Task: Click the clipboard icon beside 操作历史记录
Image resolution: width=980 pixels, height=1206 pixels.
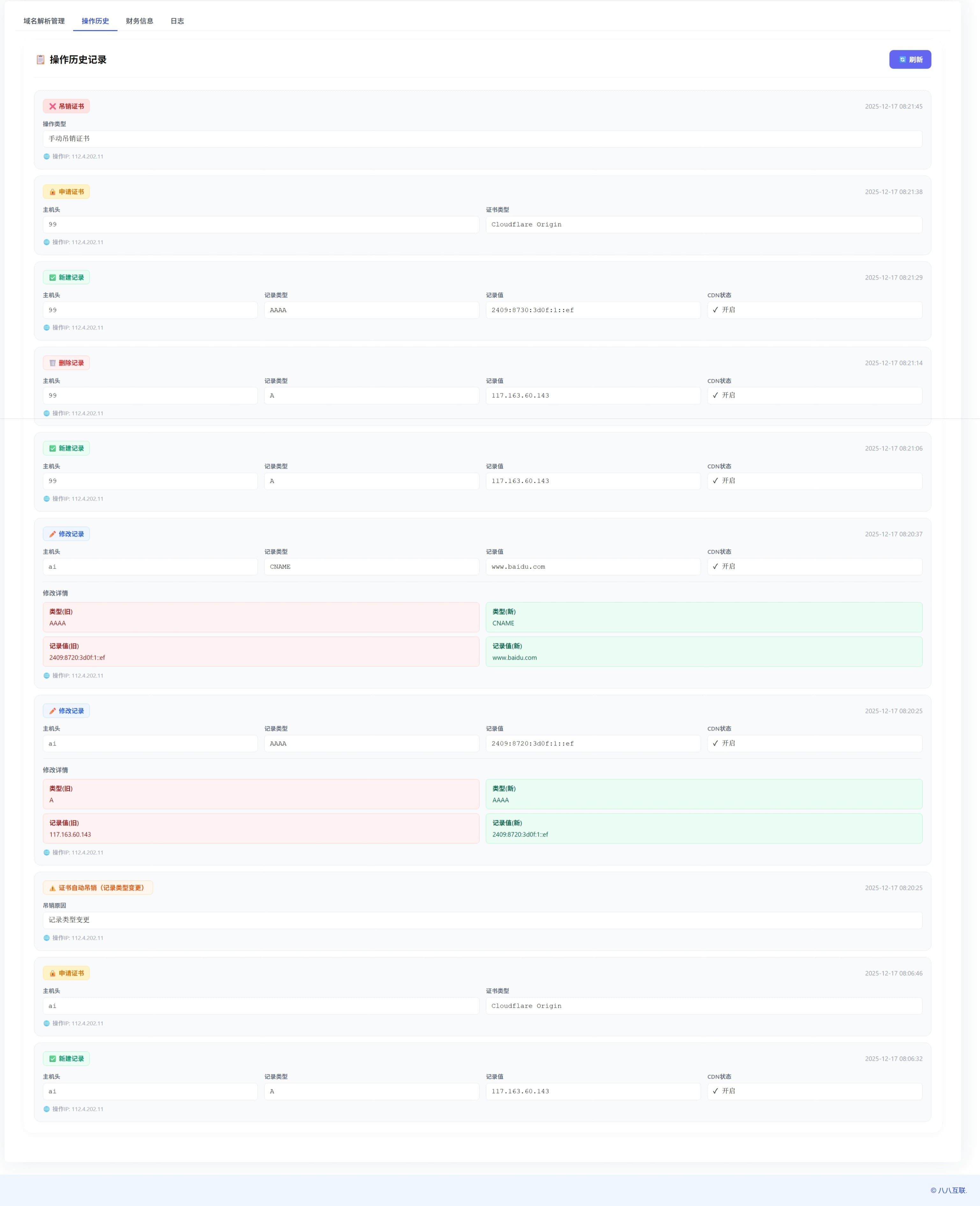Action: [40, 60]
